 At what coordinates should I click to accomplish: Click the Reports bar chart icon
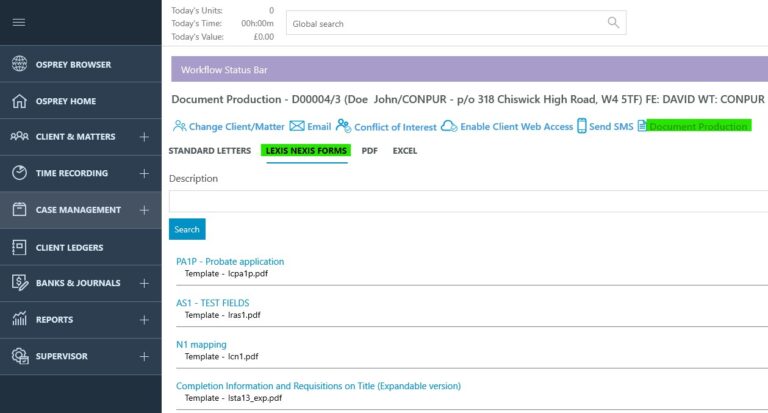[x=19, y=319]
